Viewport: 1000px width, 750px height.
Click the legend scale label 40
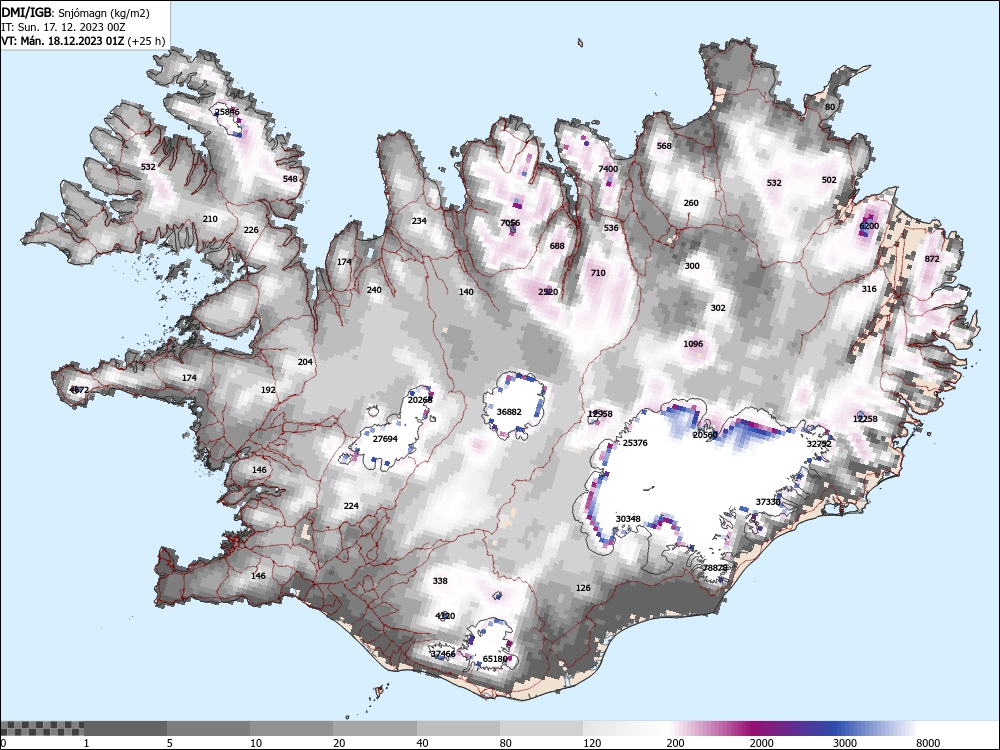(423, 743)
